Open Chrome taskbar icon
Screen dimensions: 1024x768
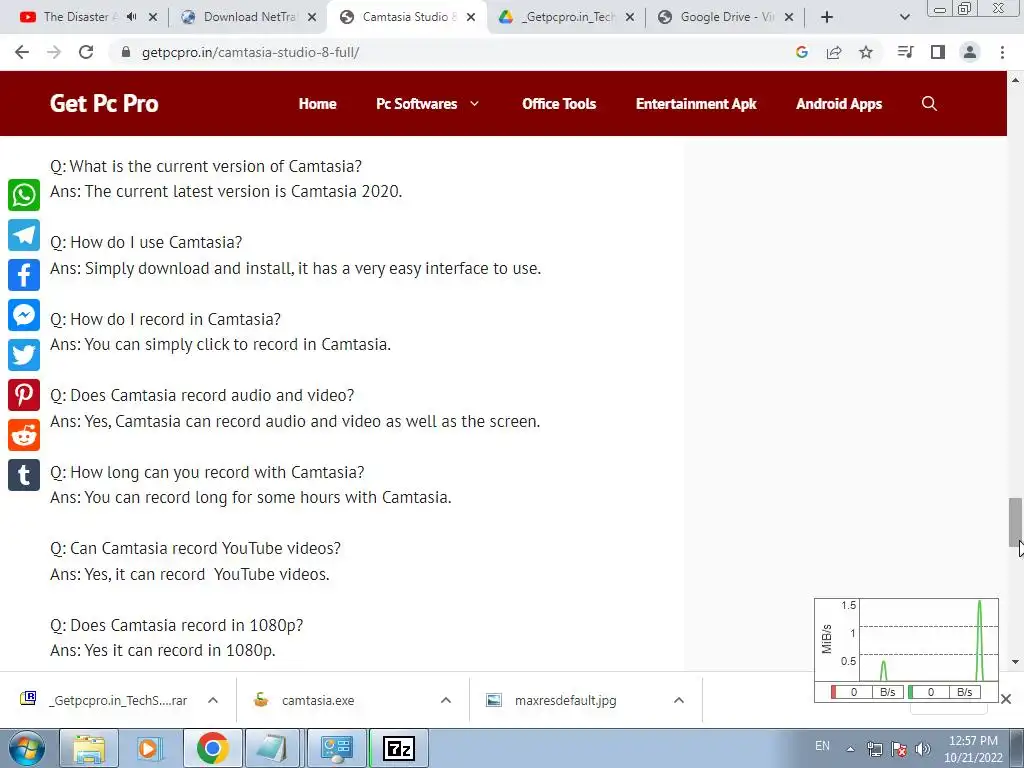(212, 748)
